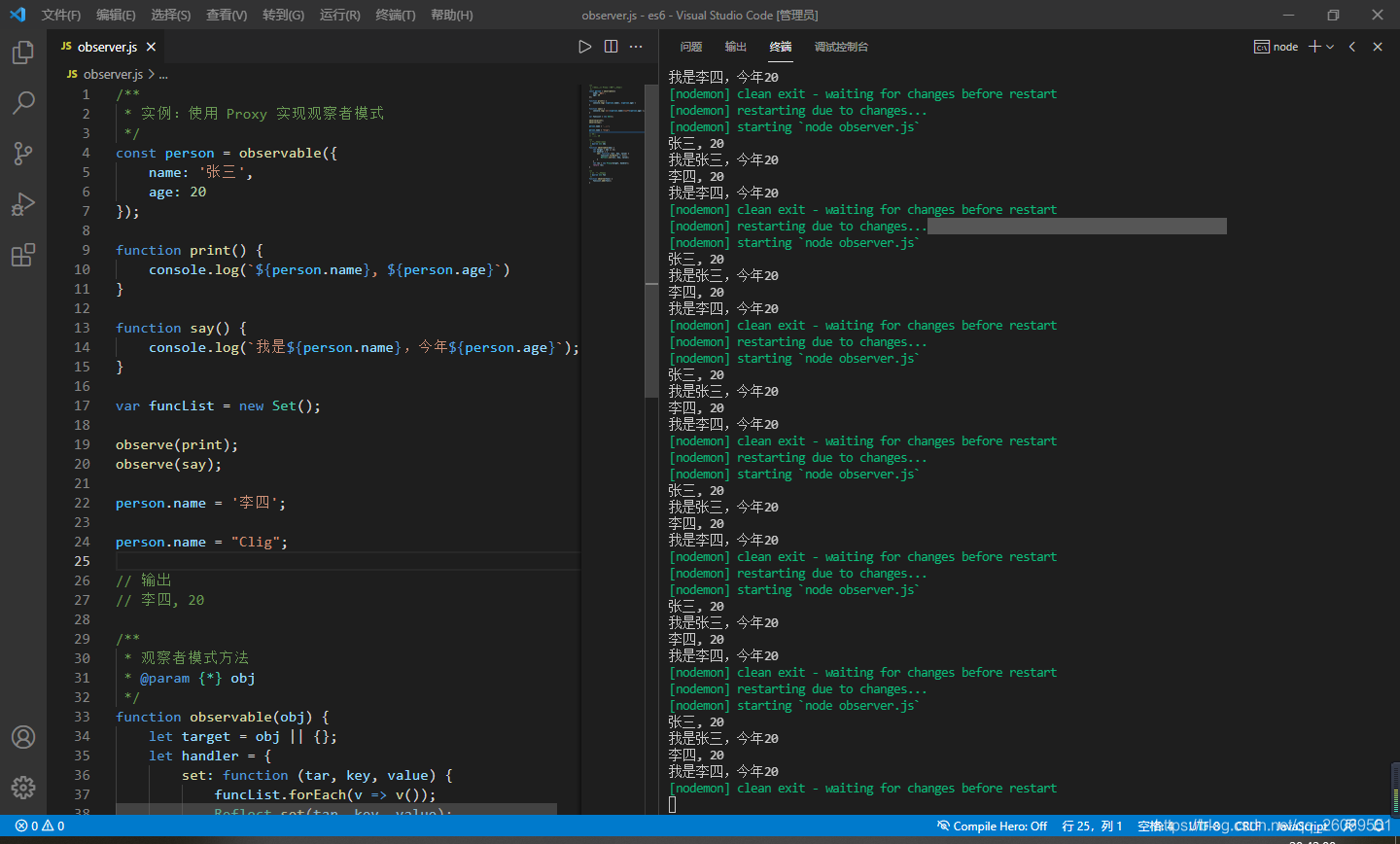Open the Manage gear icon
Image resolution: width=1400 pixels, height=844 pixels.
pyautogui.click(x=23, y=787)
